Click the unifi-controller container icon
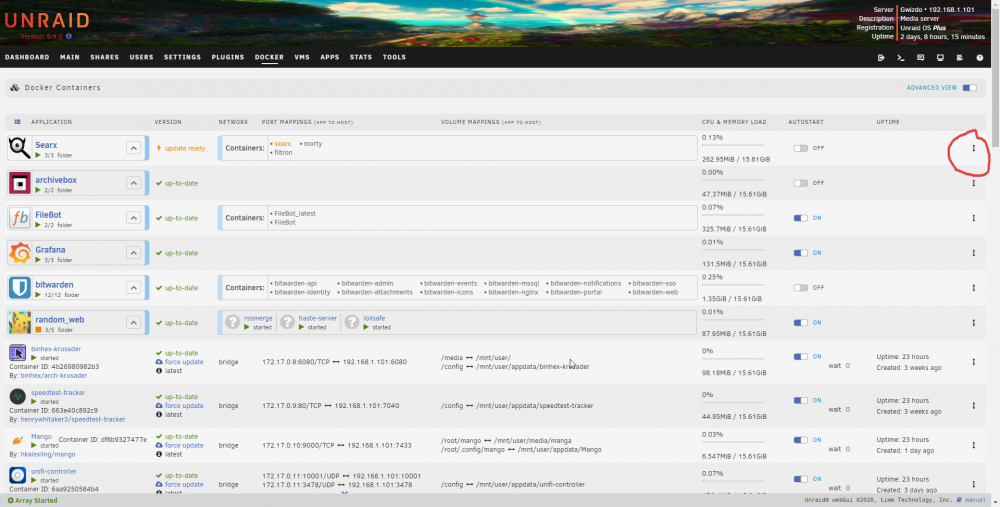The image size is (1000, 507). (x=18, y=475)
